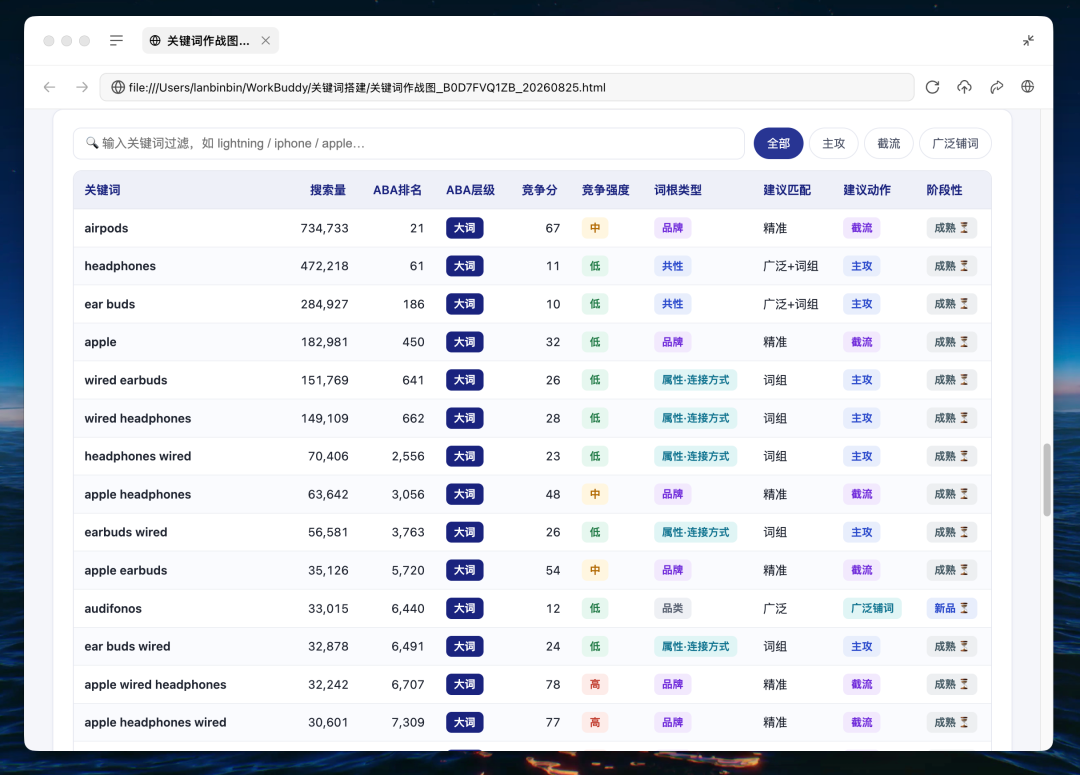Click the audifonos keyword cell
Image resolution: width=1080 pixels, height=775 pixels.
[113, 608]
